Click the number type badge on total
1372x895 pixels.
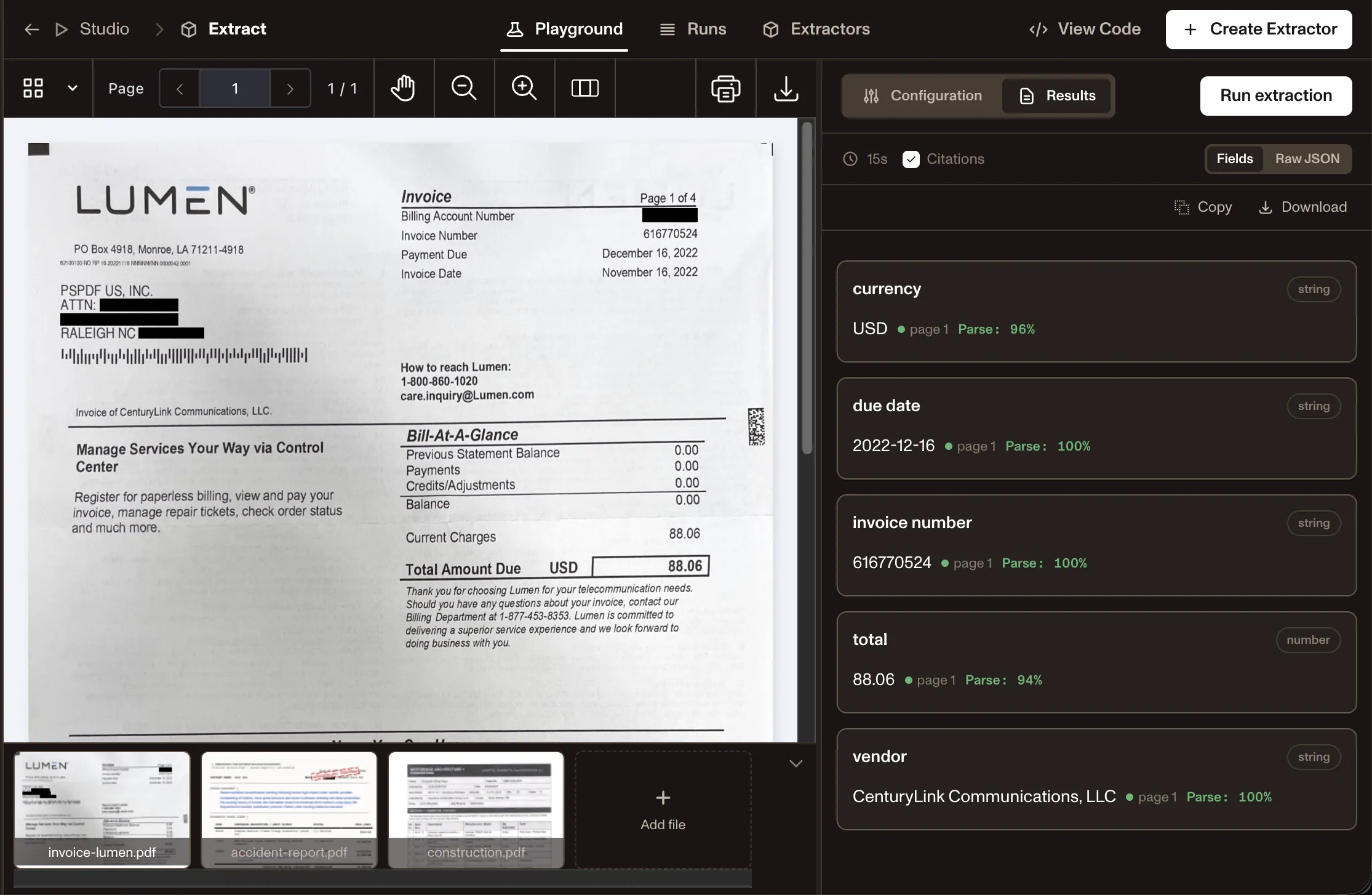pyautogui.click(x=1308, y=640)
